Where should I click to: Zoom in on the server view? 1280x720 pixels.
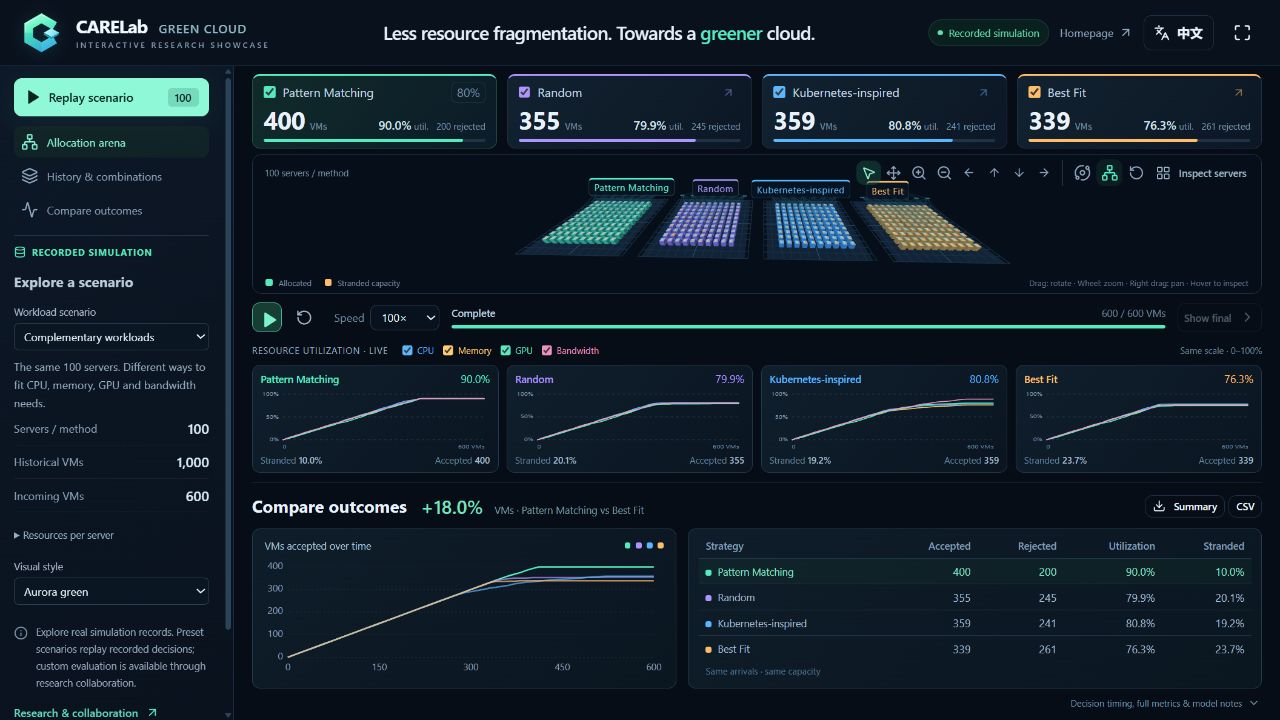[x=919, y=173]
